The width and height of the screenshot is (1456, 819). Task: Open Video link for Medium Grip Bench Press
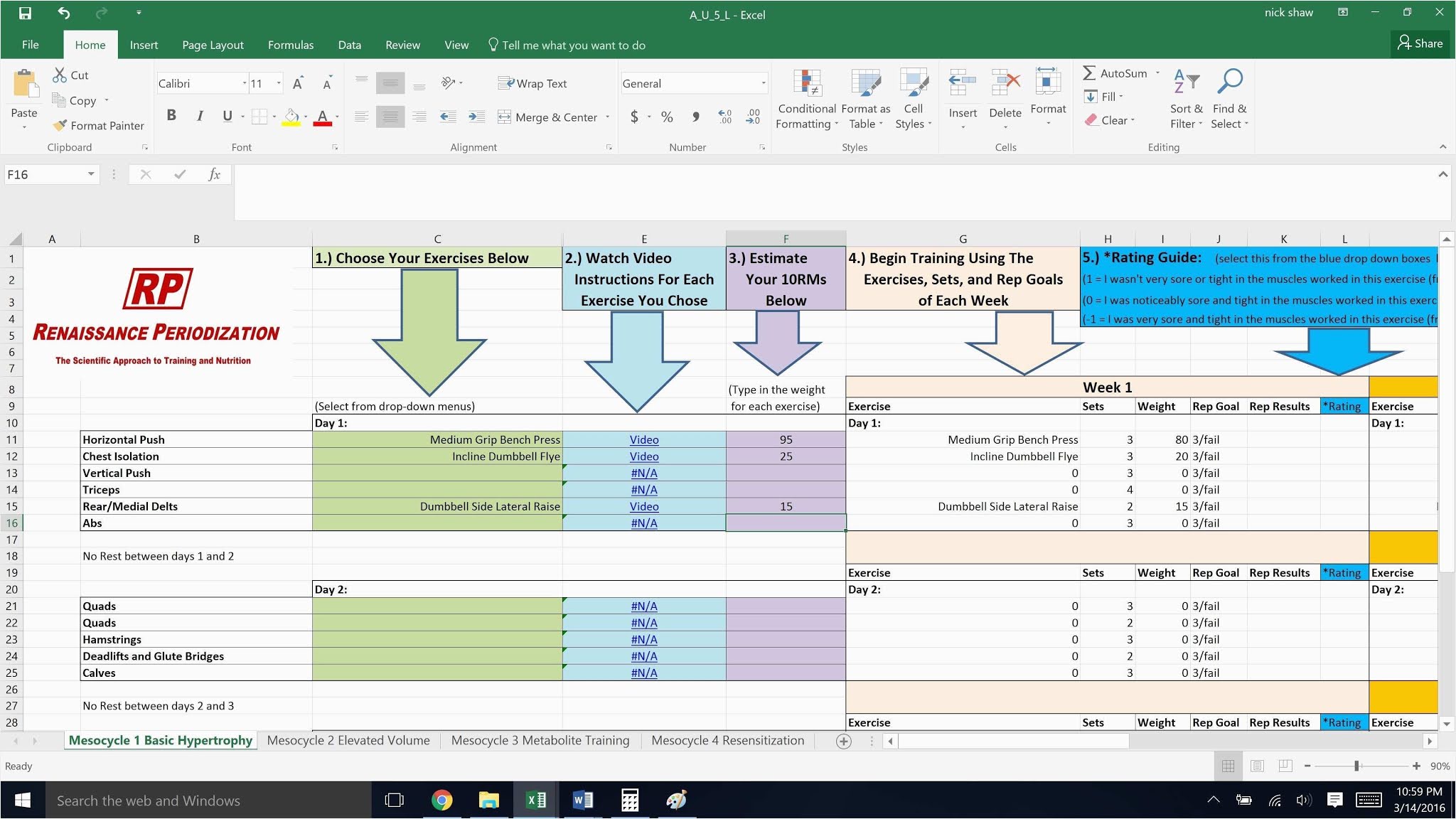coord(643,439)
